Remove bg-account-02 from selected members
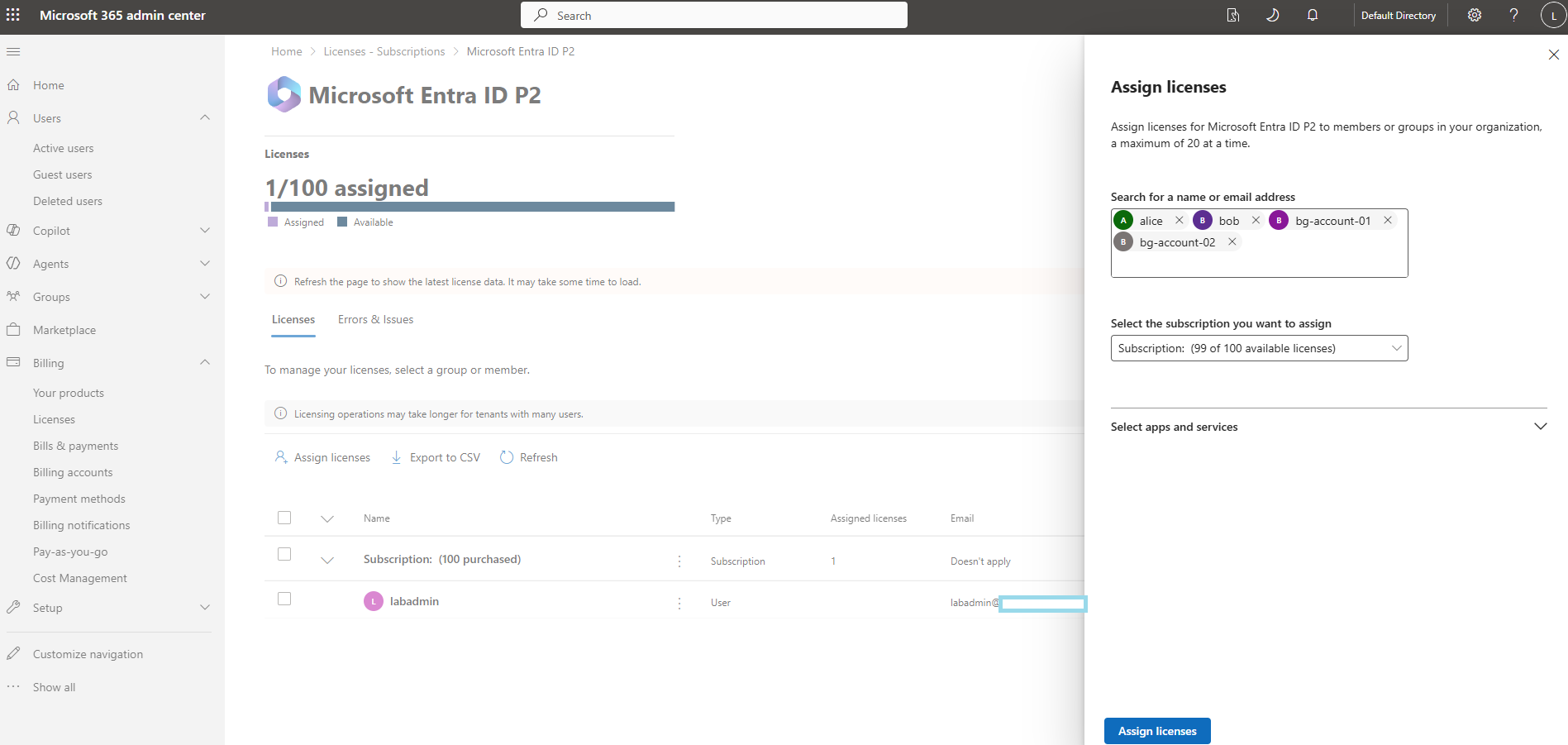 click(1232, 241)
